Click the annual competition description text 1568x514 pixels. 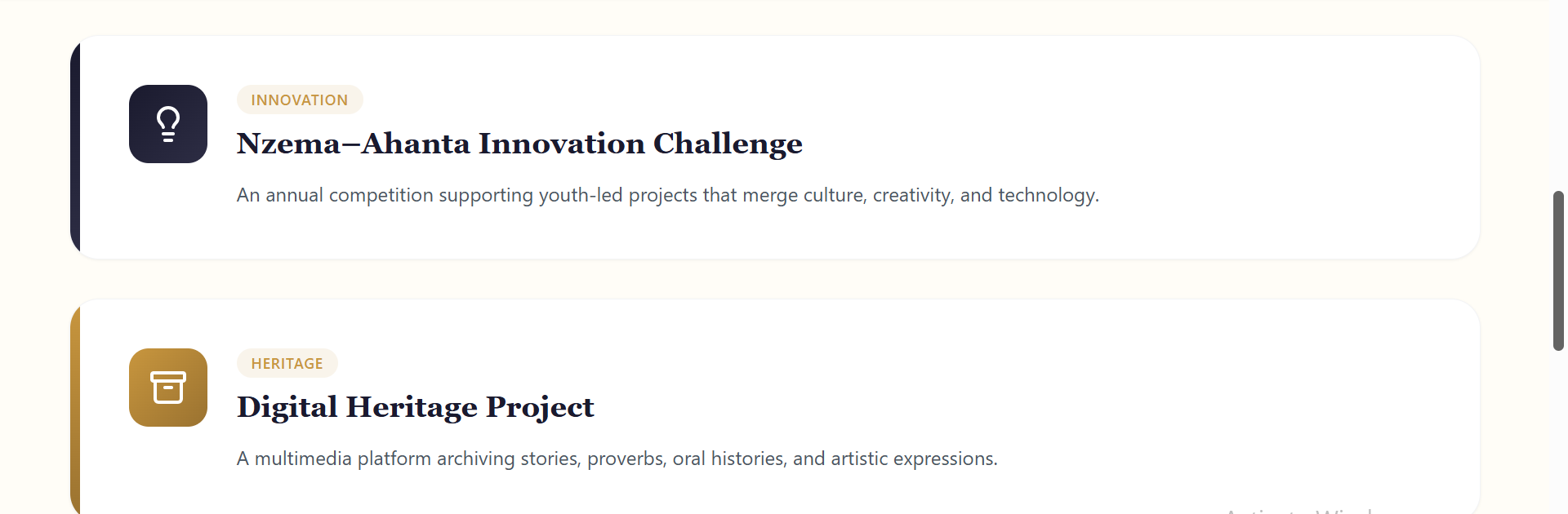coord(667,196)
